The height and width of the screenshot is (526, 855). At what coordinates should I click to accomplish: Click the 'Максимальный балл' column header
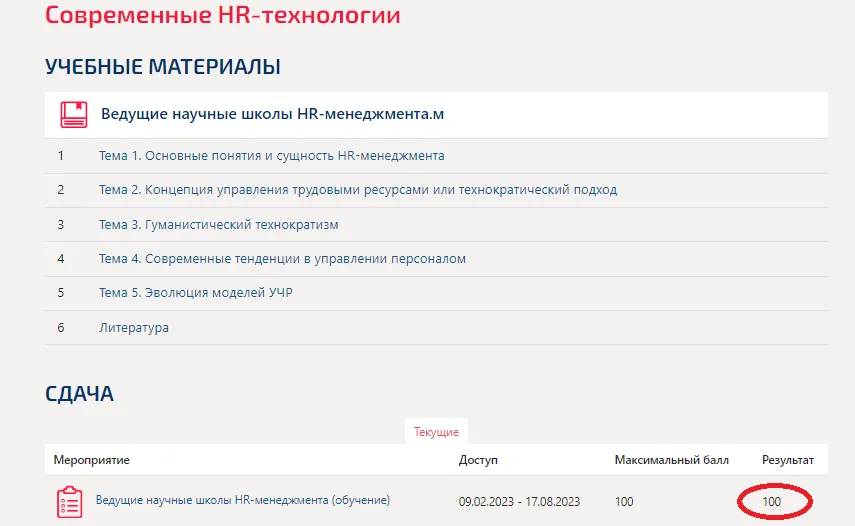671,460
